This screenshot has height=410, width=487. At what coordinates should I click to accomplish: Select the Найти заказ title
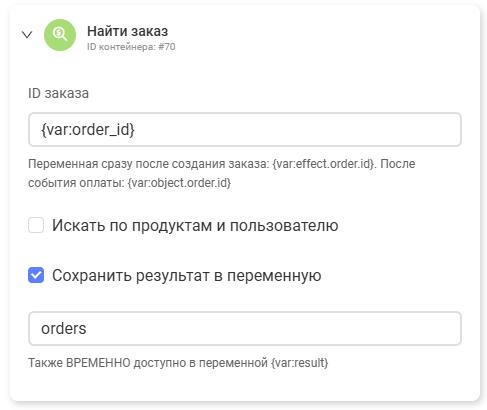click(128, 31)
